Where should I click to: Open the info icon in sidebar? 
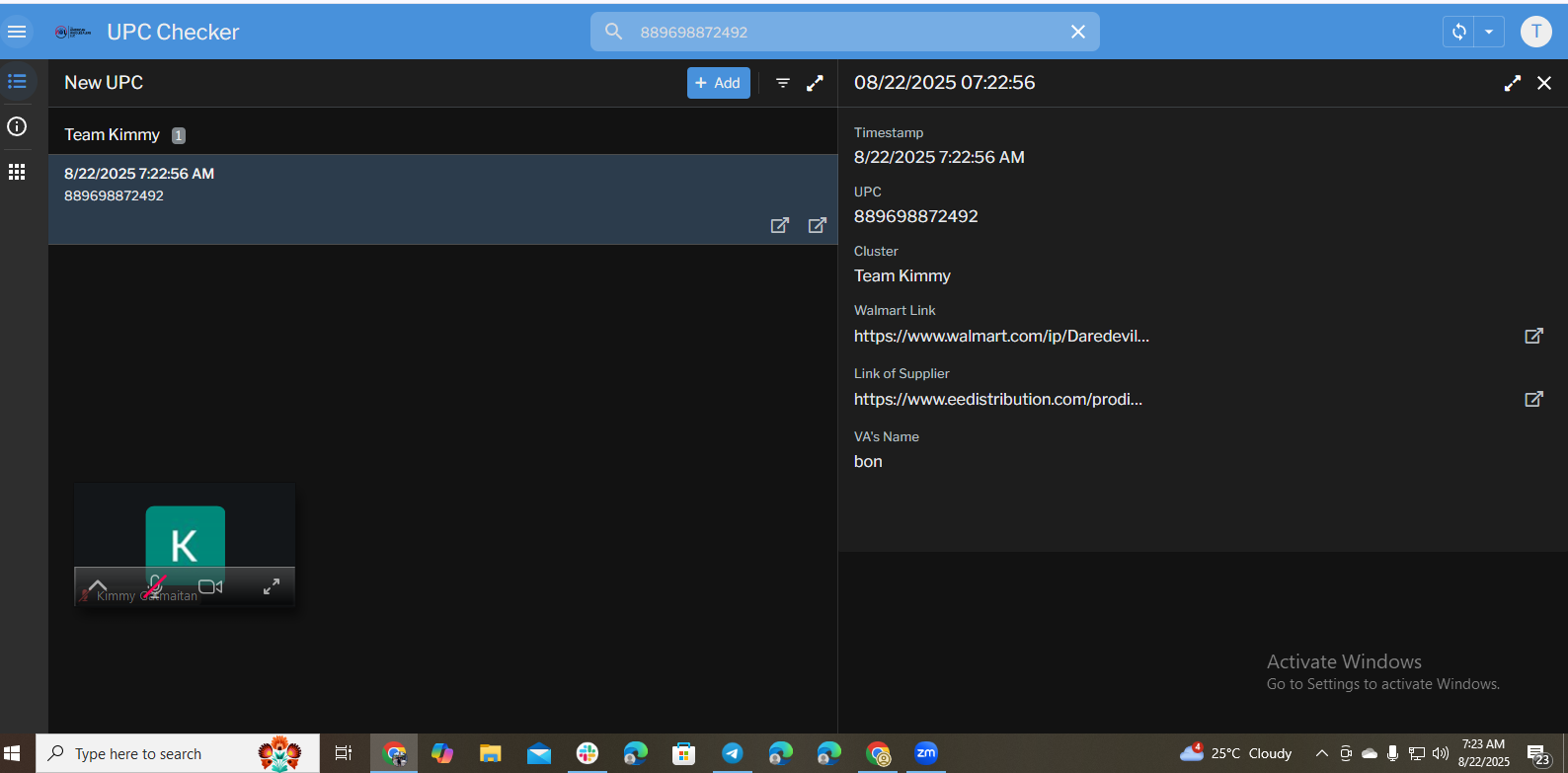click(x=17, y=126)
